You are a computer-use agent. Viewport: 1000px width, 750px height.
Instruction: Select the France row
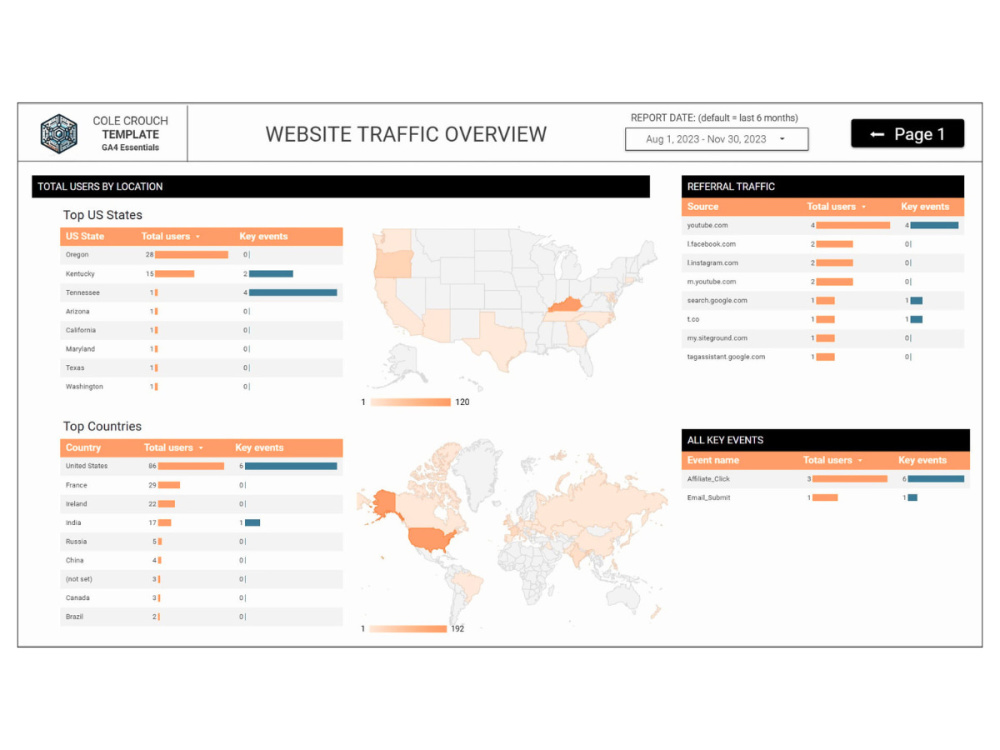coord(202,485)
